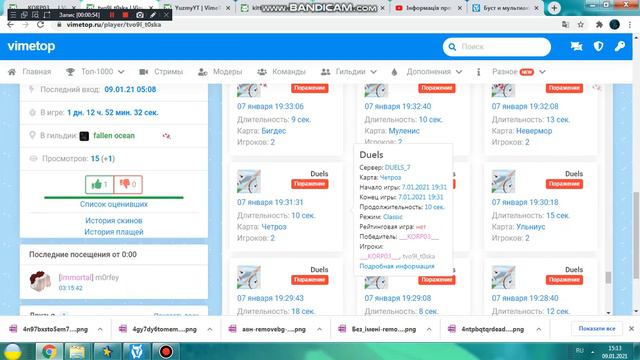Click the DUELS_7 server link in tooltip
The height and width of the screenshot is (360, 640).
coord(398,167)
